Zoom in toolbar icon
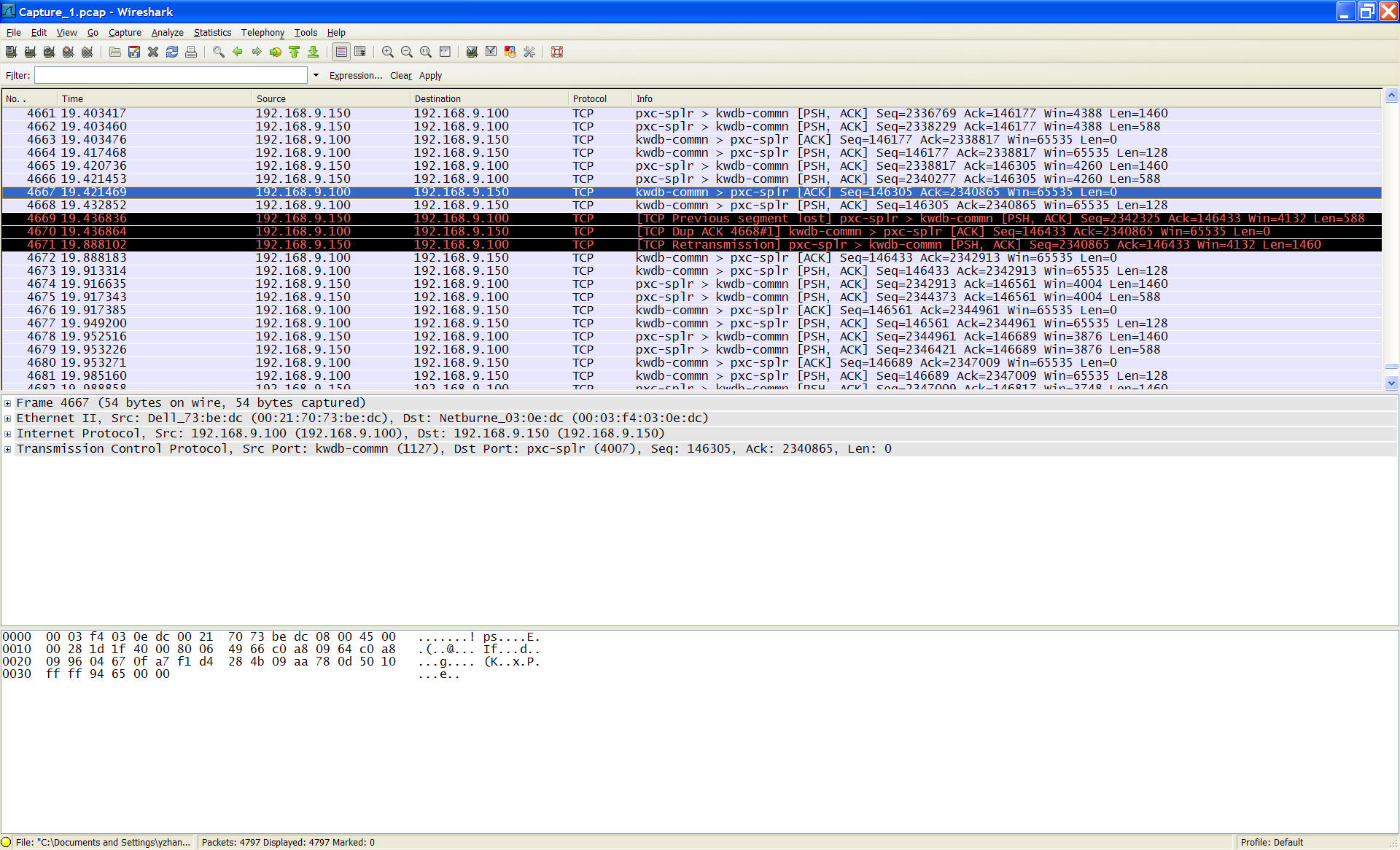This screenshot has height=850, width=1400. [388, 52]
